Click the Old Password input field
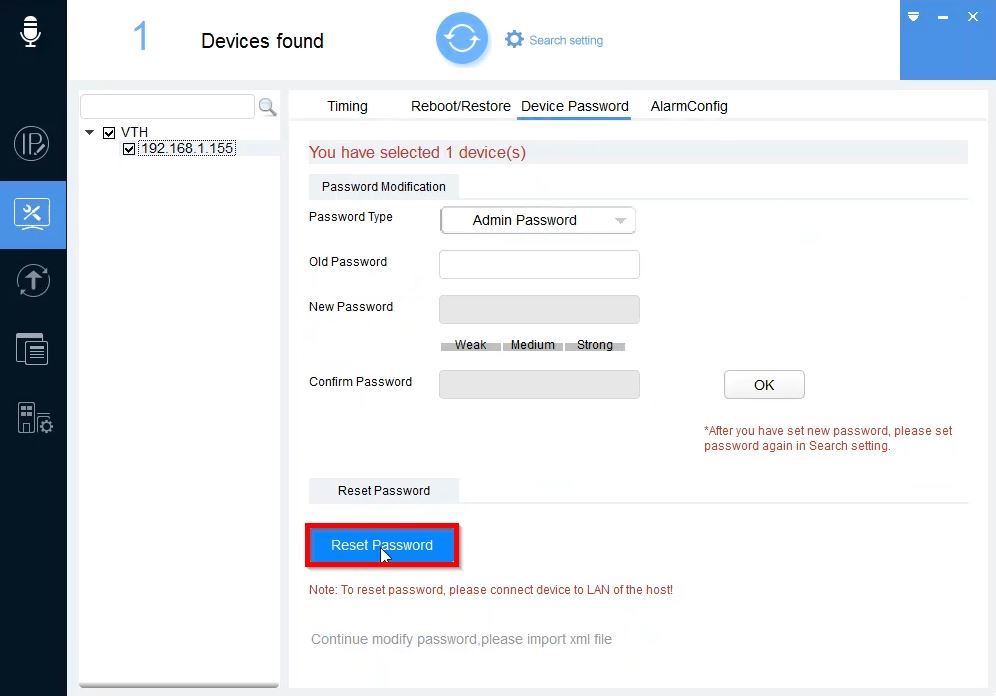 [x=539, y=264]
